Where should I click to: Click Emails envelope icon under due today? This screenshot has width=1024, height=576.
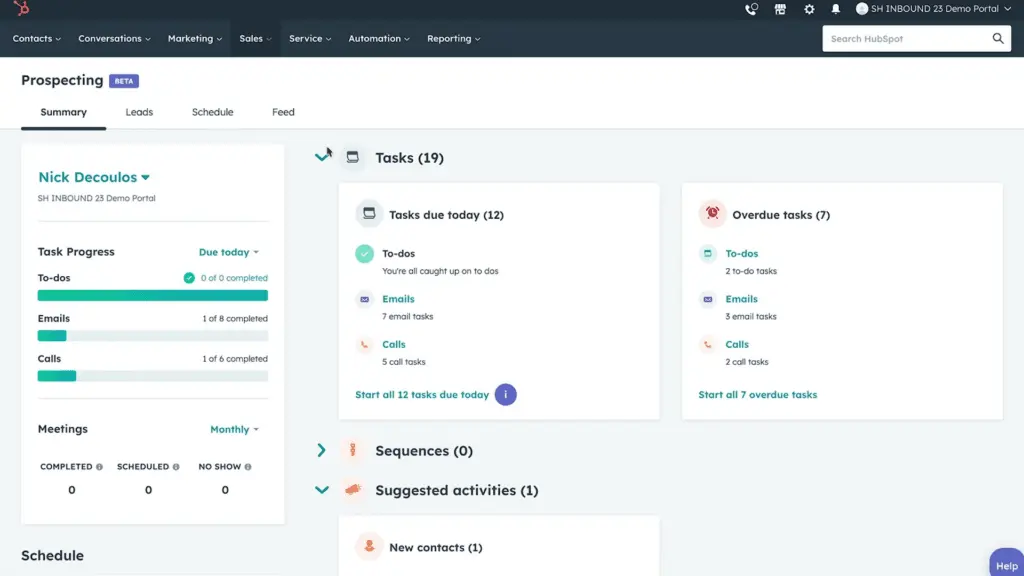coord(364,299)
